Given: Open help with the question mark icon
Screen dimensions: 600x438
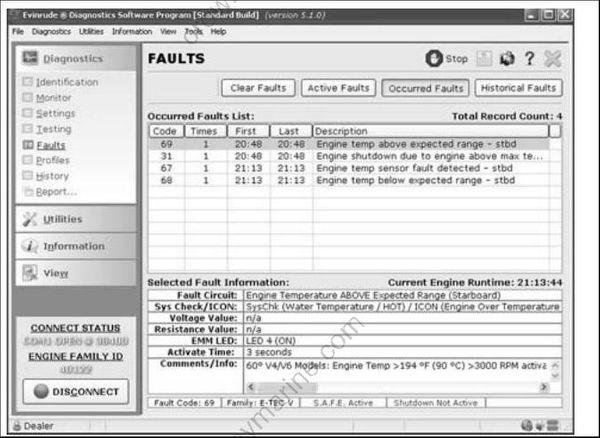Looking at the screenshot, I should (x=530, y=59).
